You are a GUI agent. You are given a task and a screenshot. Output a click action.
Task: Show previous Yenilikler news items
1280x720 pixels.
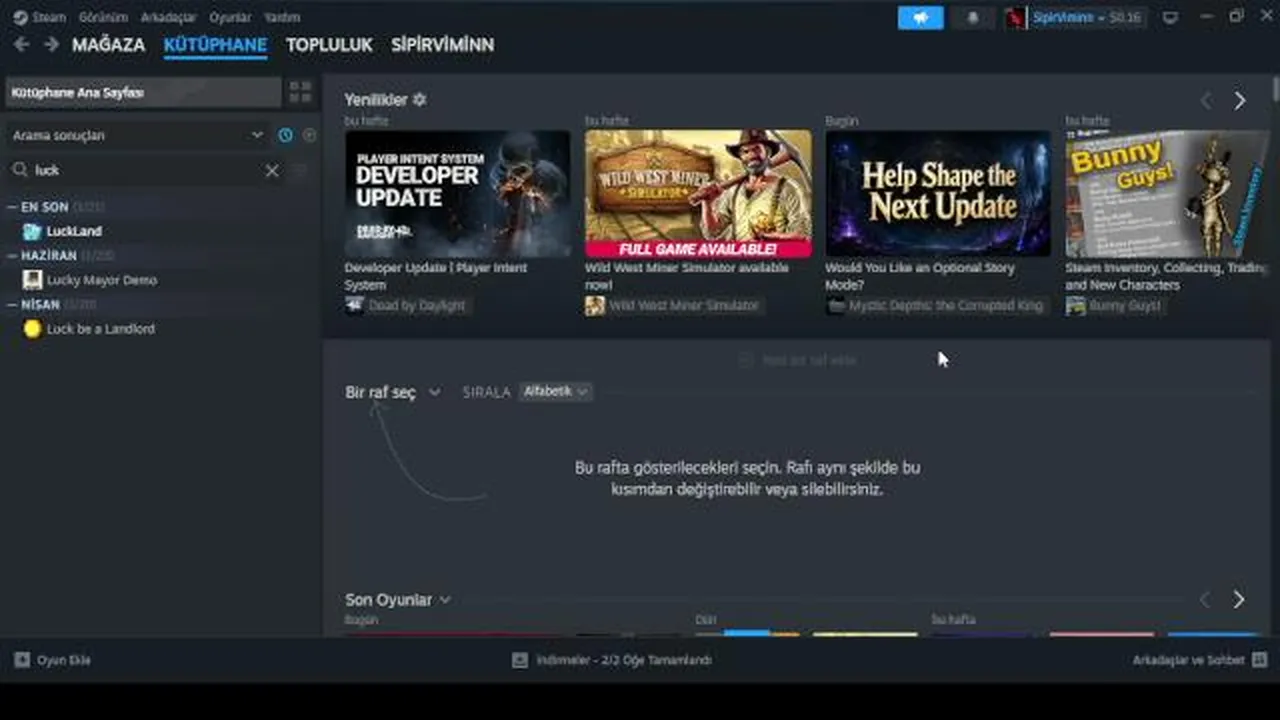click(x=1206, y=100)
